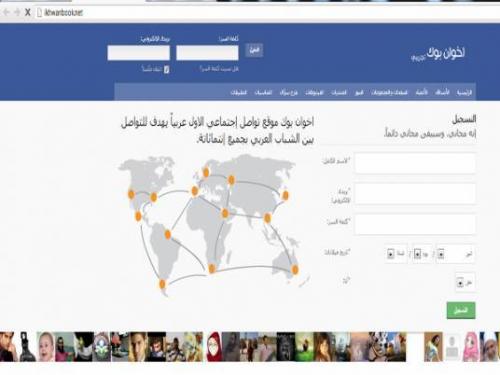This screenshot has height=375, width=500.
Task: Open the birth year dropdown
Action: pyautogui.click(x=396, y=254)
